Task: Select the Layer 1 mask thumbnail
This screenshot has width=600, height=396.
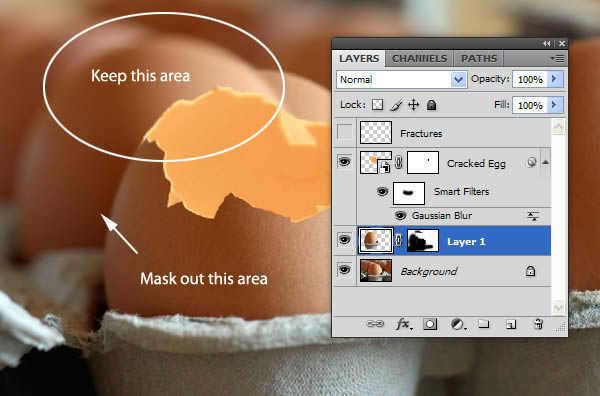Action: (x=423, y=241)
